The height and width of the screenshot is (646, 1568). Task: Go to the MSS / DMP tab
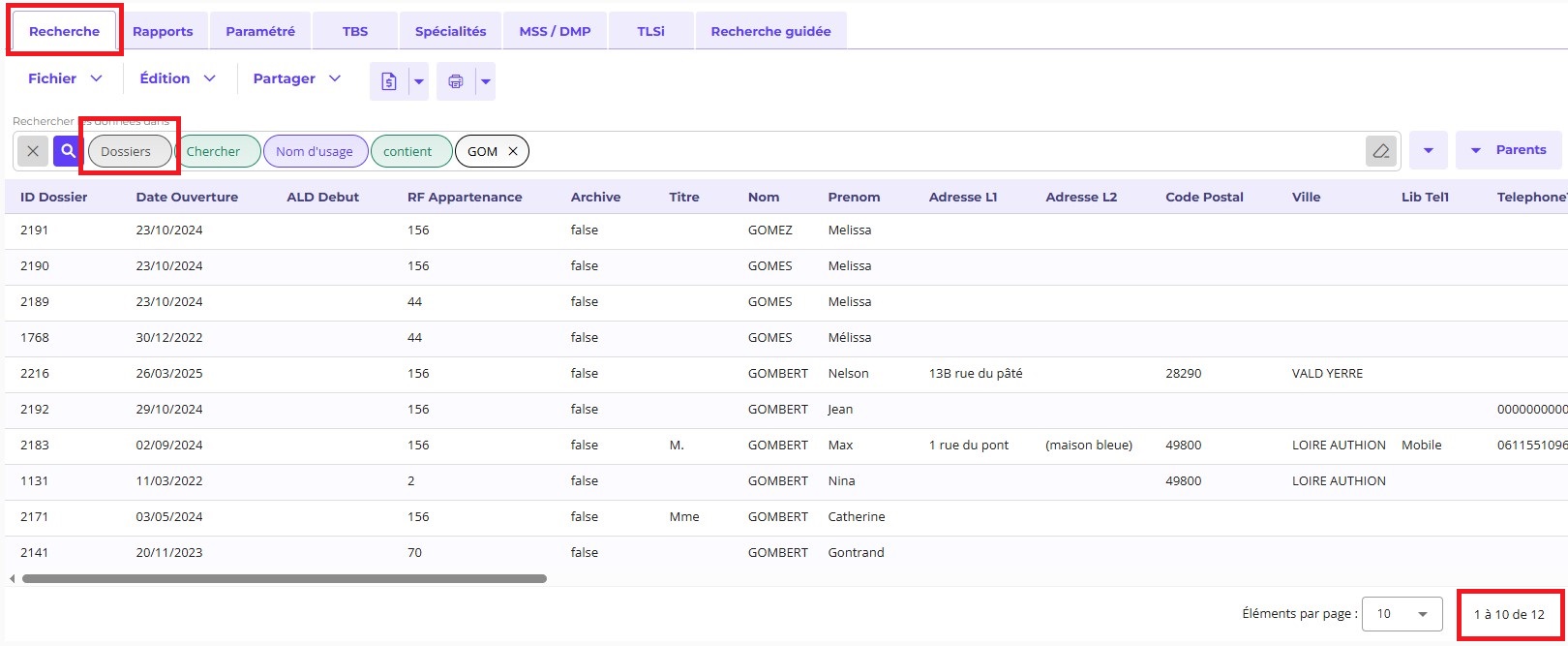(x=555, y=31)
